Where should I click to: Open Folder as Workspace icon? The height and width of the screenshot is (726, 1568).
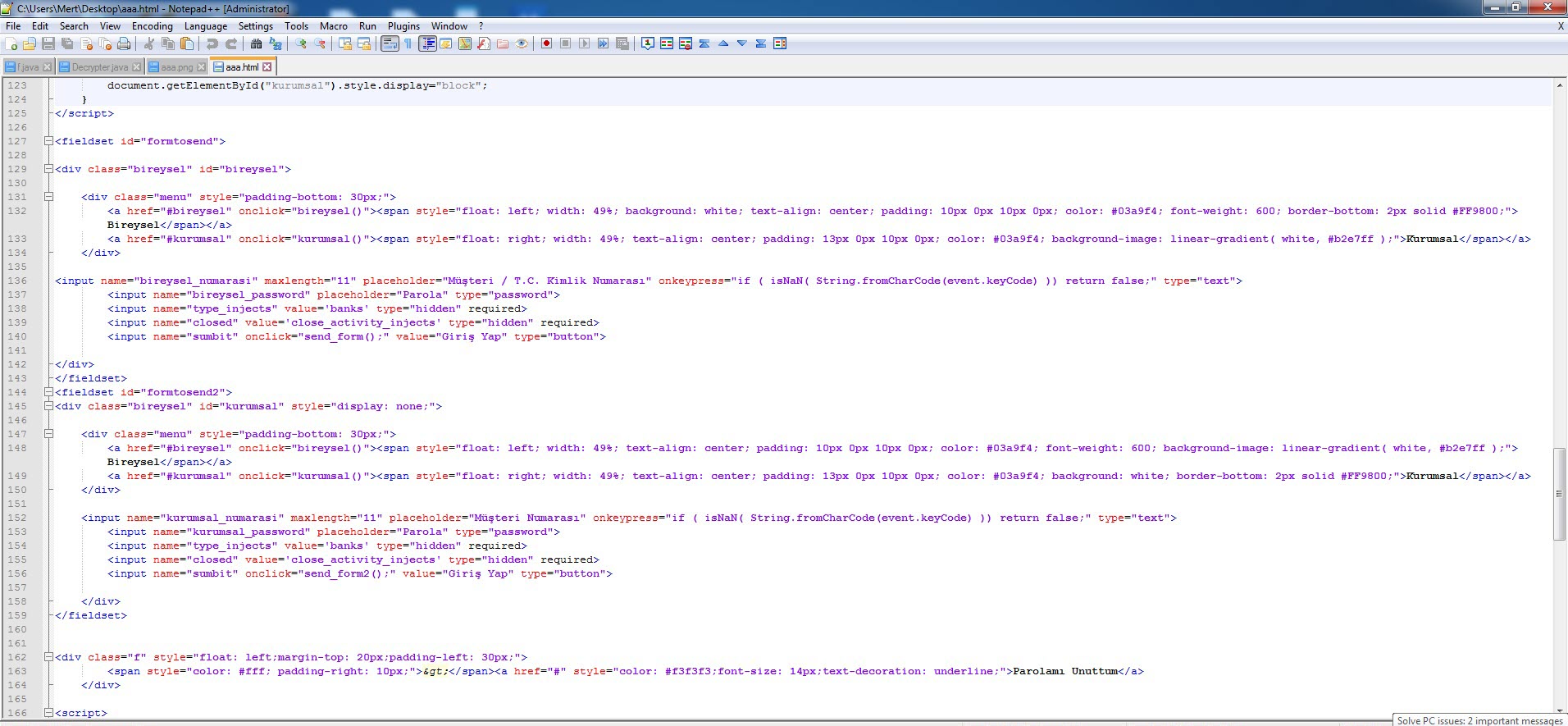coord(503,43)
